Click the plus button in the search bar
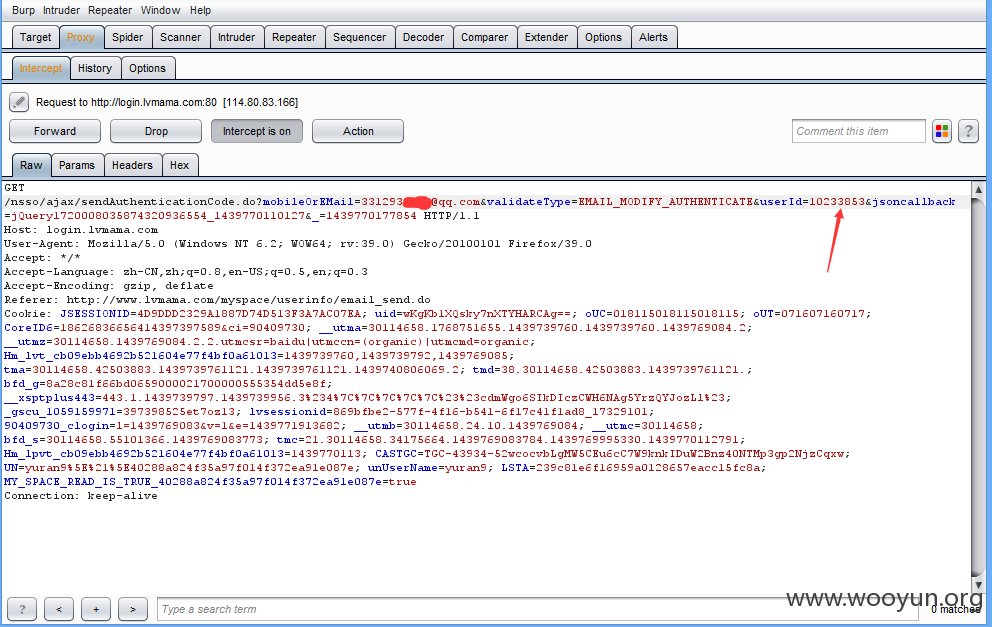This screenshot has width=992, height=627. tap(96, 609)
